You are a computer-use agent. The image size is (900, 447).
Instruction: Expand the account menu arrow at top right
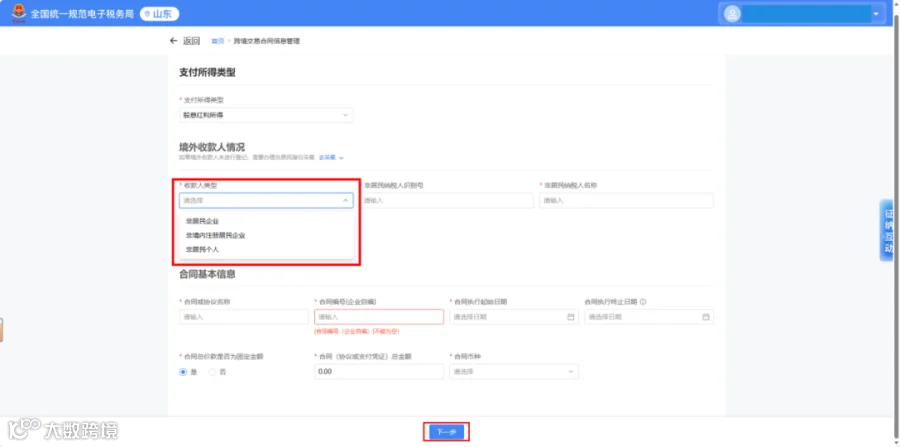[x=876, y=14]
